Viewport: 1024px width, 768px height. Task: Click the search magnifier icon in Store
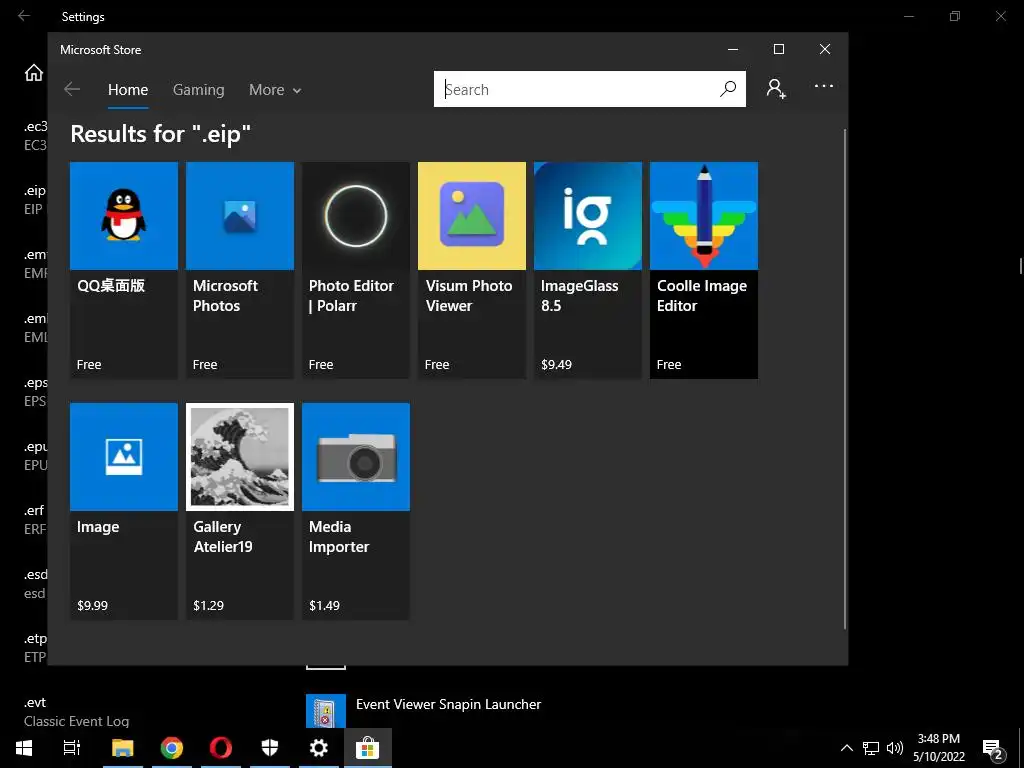click(x=728, y=89)
